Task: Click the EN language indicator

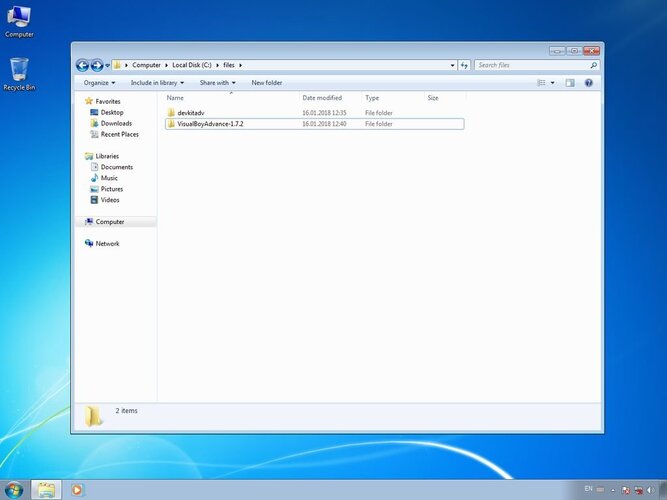Action: 588,489
